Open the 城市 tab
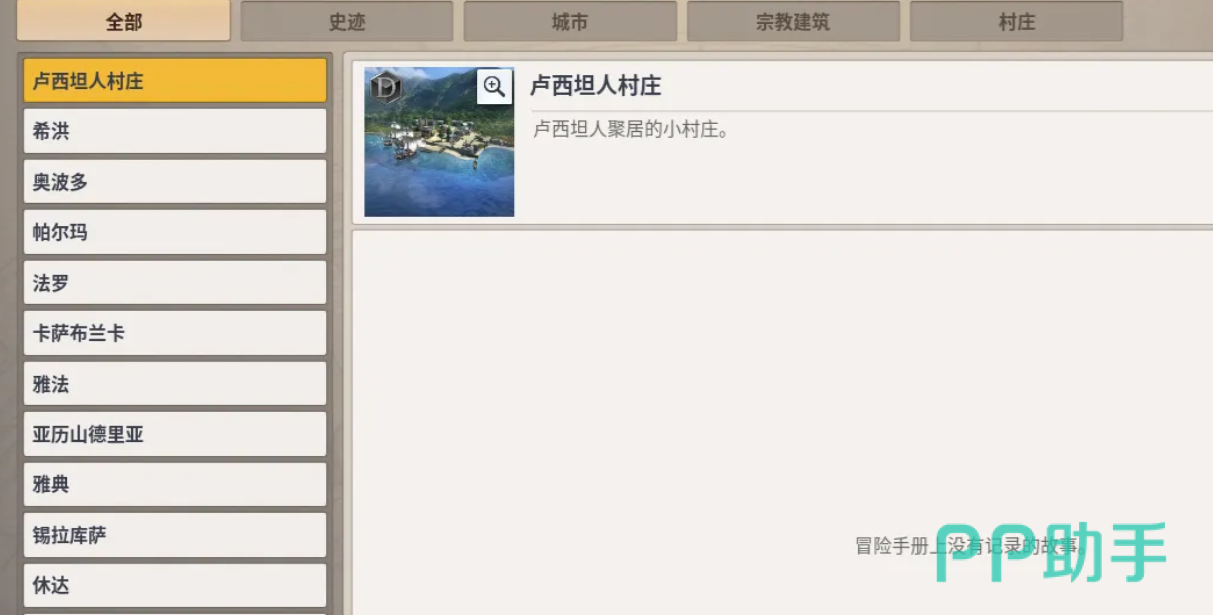 (x=570, y=21)
